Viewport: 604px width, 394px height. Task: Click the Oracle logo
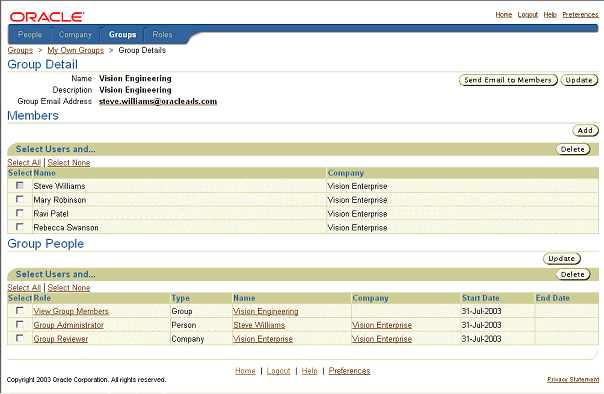[x=47, y=17]
